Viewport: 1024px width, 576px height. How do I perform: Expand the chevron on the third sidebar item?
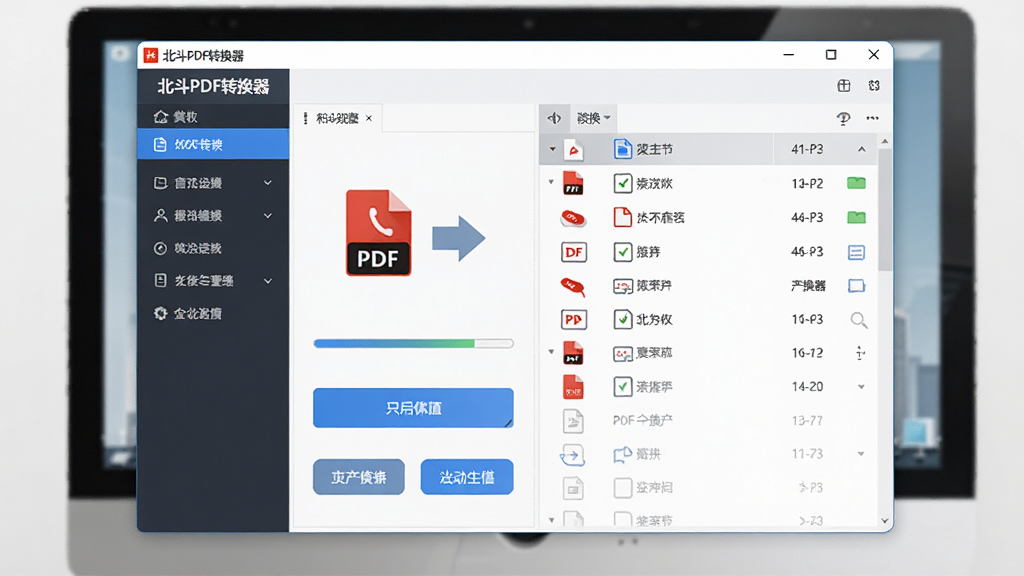click(x=268, y=183)
